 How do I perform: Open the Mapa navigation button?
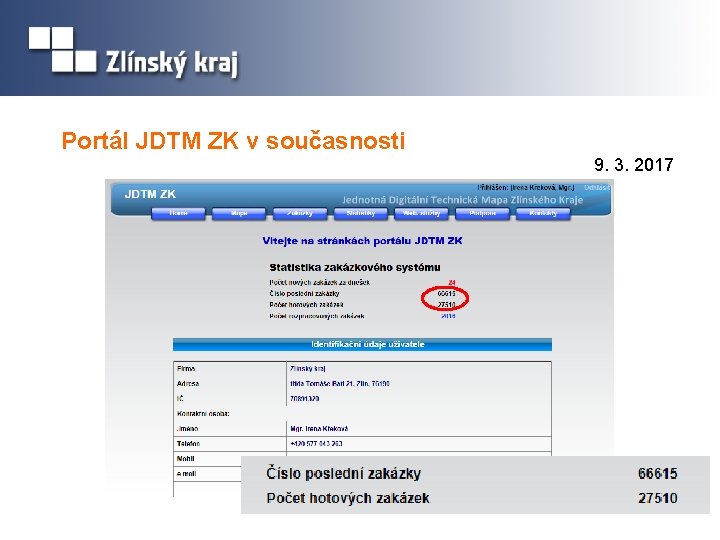(x=239, y=214)
